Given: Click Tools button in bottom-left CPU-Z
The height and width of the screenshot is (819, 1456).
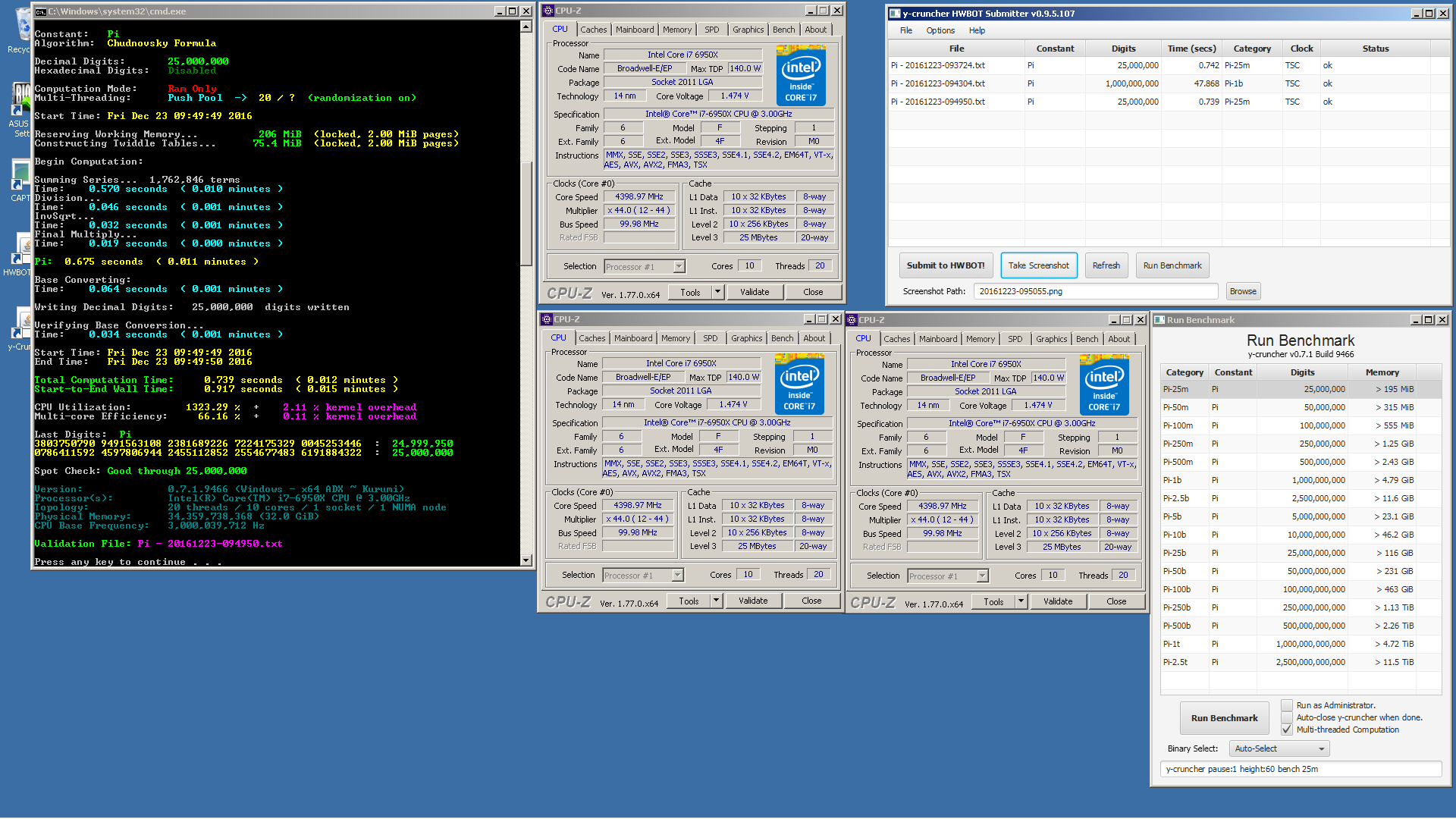Looking at the screenshot, I should [689, 601].
